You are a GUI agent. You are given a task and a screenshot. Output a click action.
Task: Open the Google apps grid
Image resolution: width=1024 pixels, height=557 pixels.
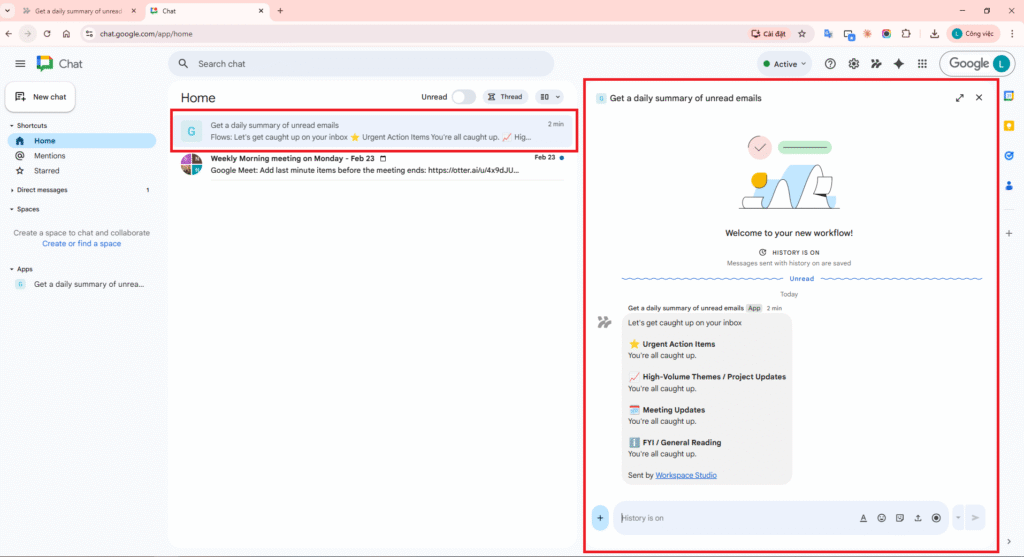pos(921,64)
